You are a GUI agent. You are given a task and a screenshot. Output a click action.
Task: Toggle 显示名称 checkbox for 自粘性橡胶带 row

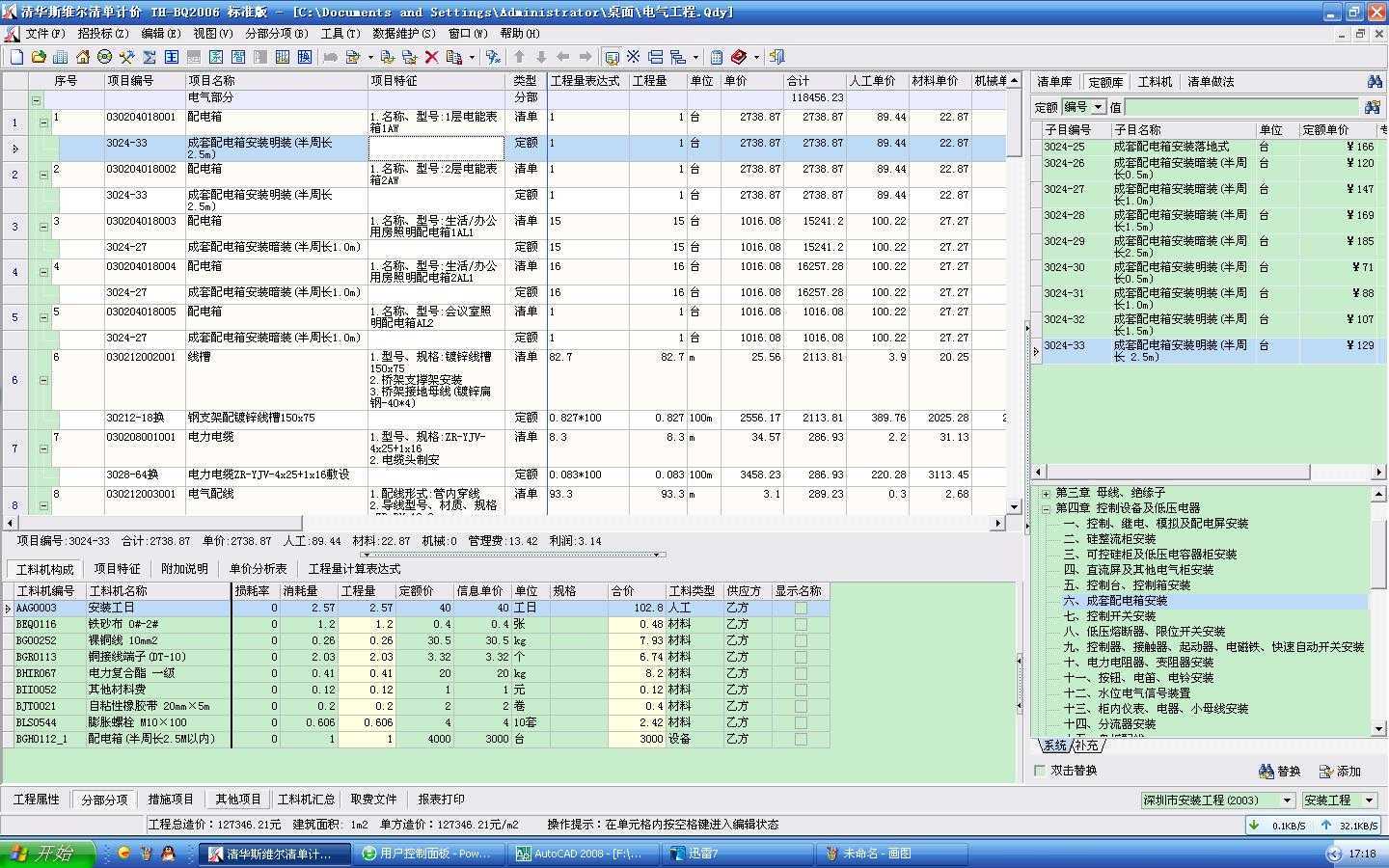coord(801,706)
